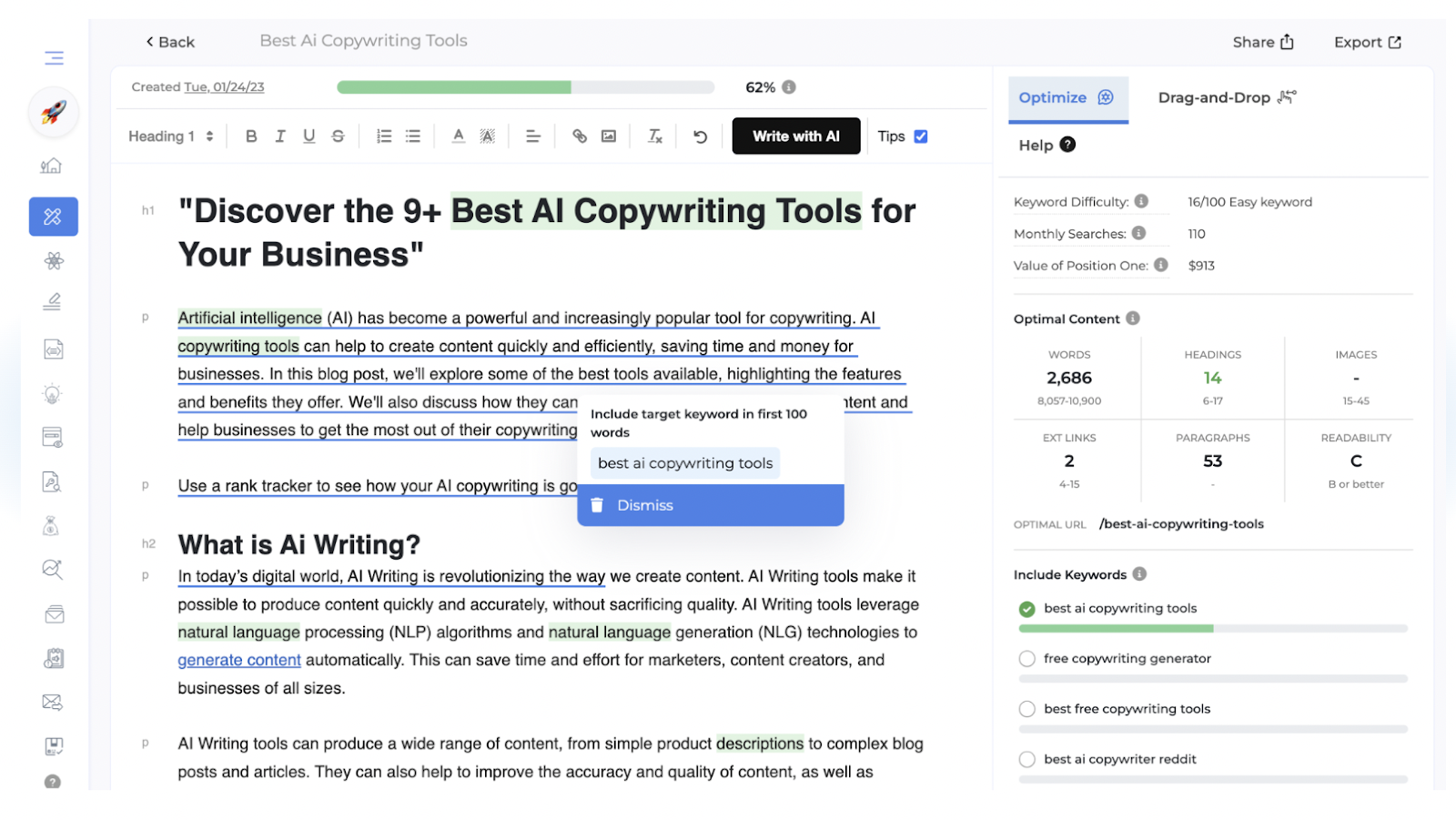Click the 'free copywriting generator' keyword progress bar
Screen dimensions: 1456x820
tap(1213, 679)
